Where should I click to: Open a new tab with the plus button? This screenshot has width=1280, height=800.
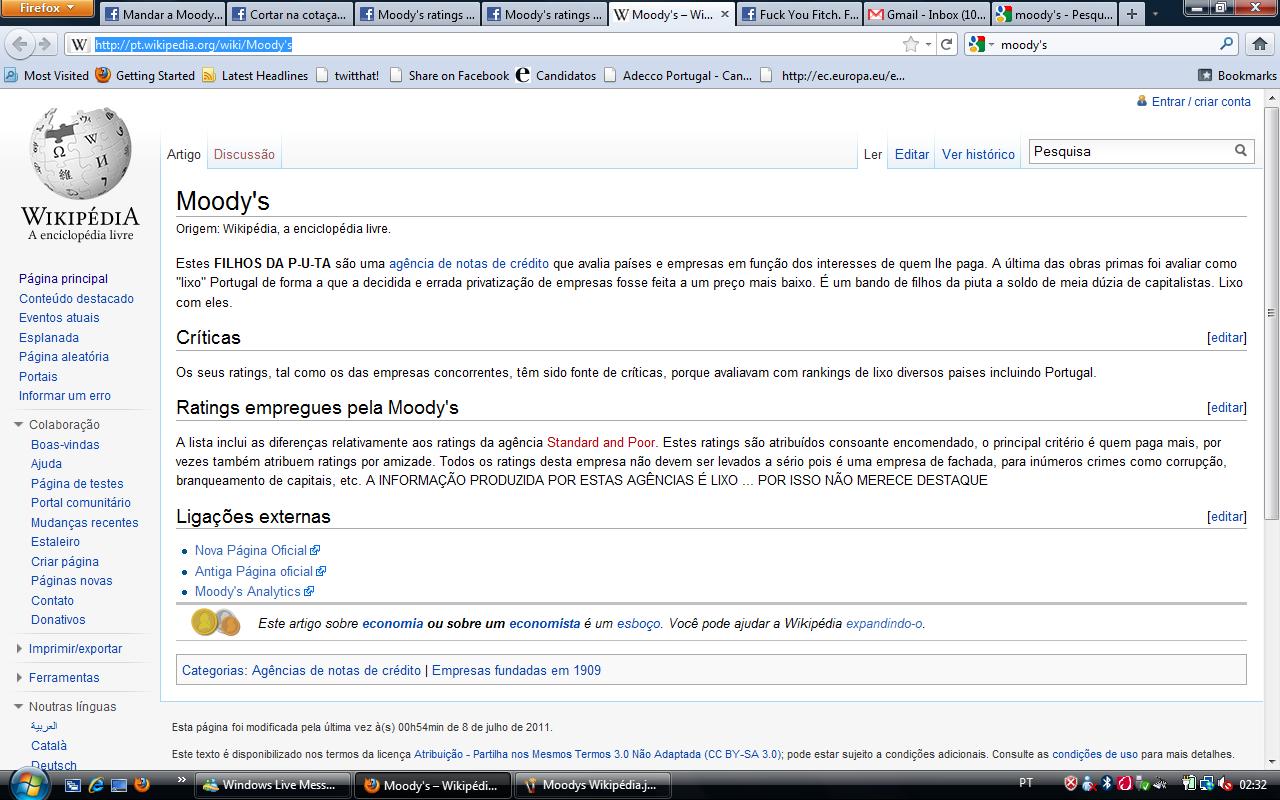click(x=1131, y=14)
